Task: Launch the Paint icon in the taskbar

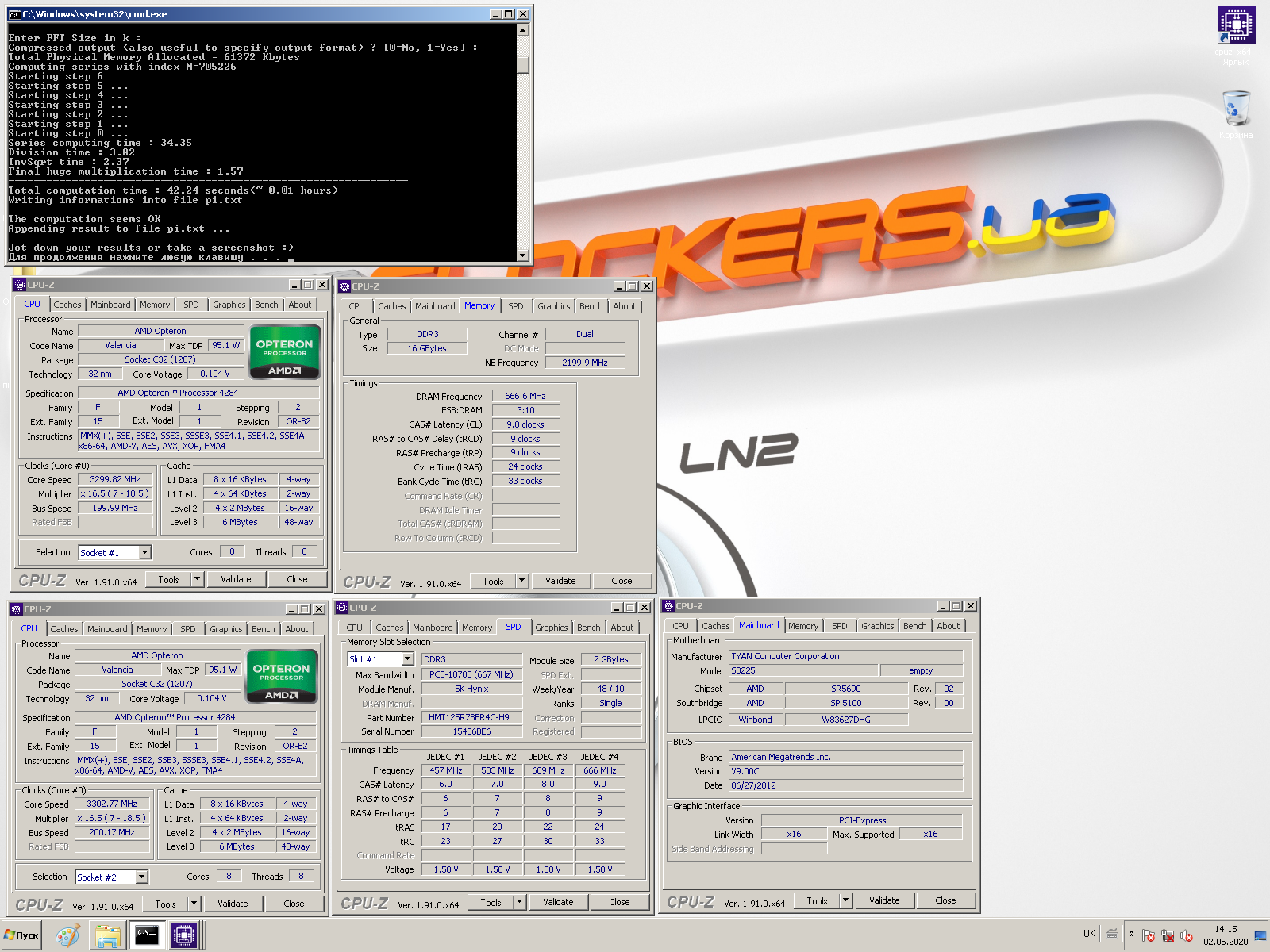Action: (67, 936)
